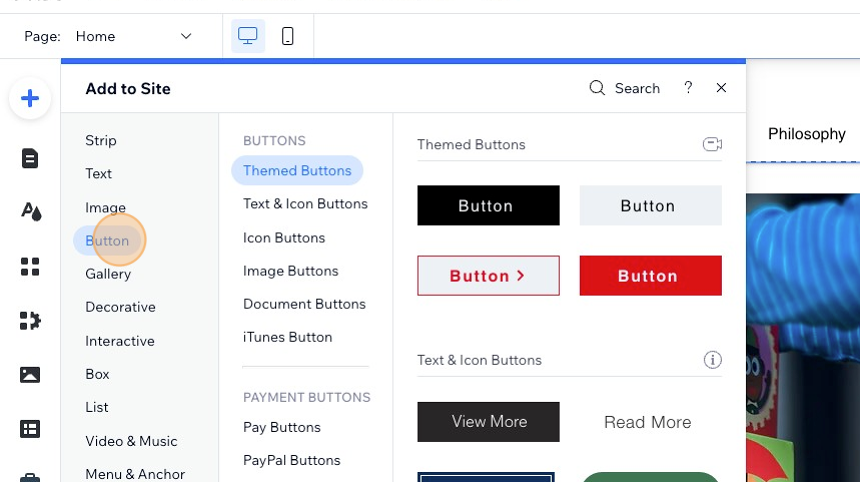The image size is (860, 482).
Task: Select List category
Action: point(97,407)
